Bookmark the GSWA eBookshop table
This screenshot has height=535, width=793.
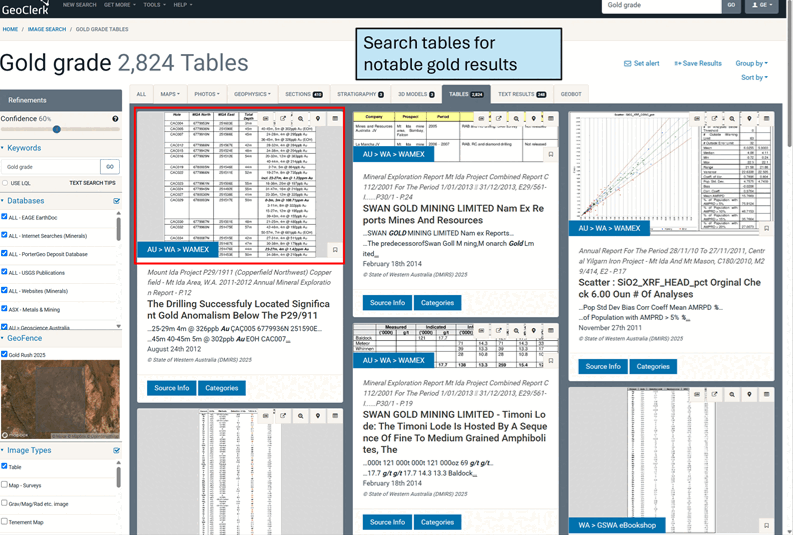(766, 525)
